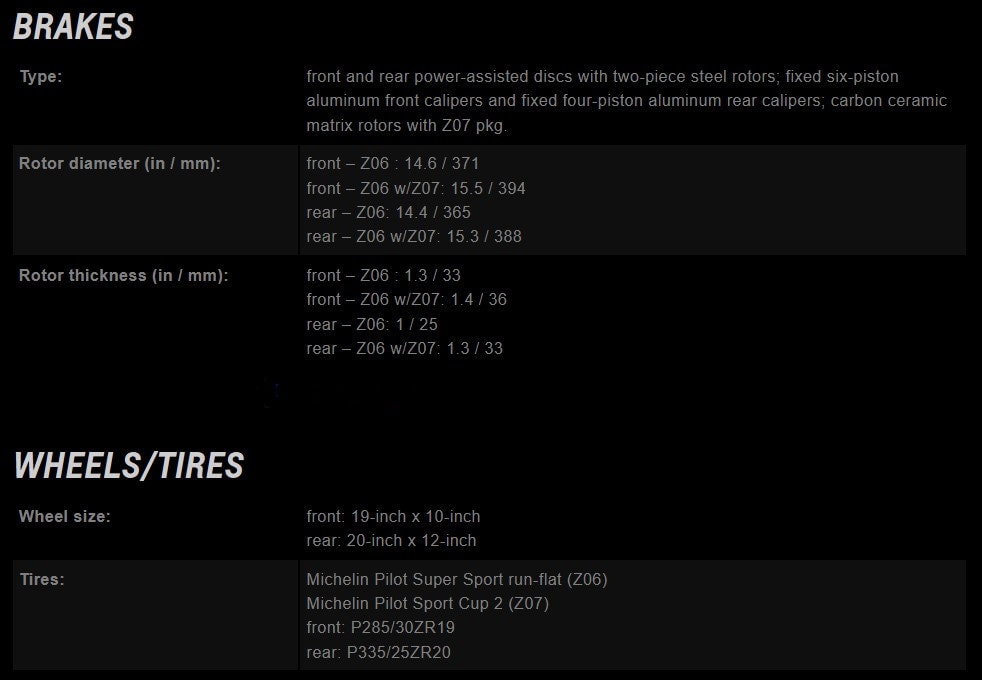Viewport: 982px width, 680px height.
Task: Click the brake type description paragraph
Action: 626,101
